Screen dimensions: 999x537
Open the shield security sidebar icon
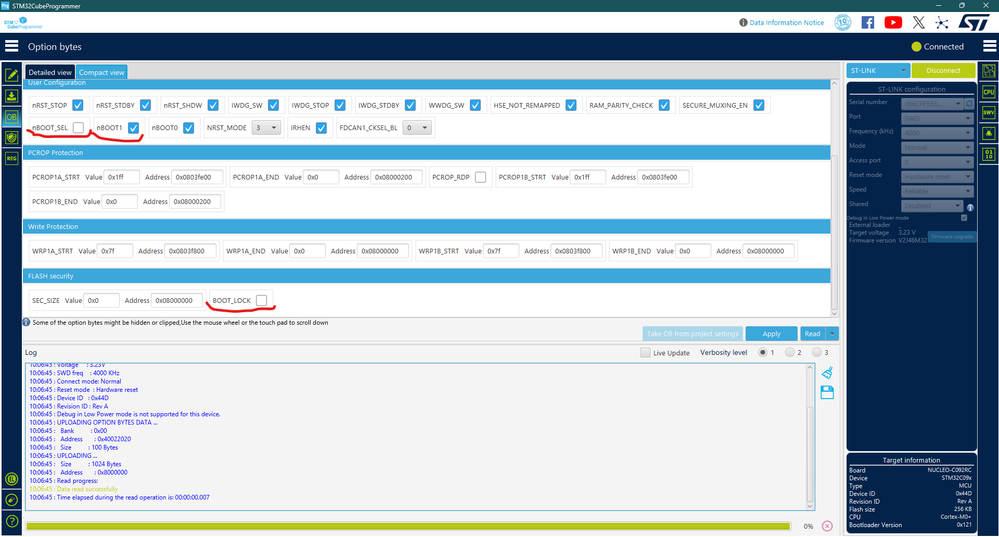coord(11,137)
